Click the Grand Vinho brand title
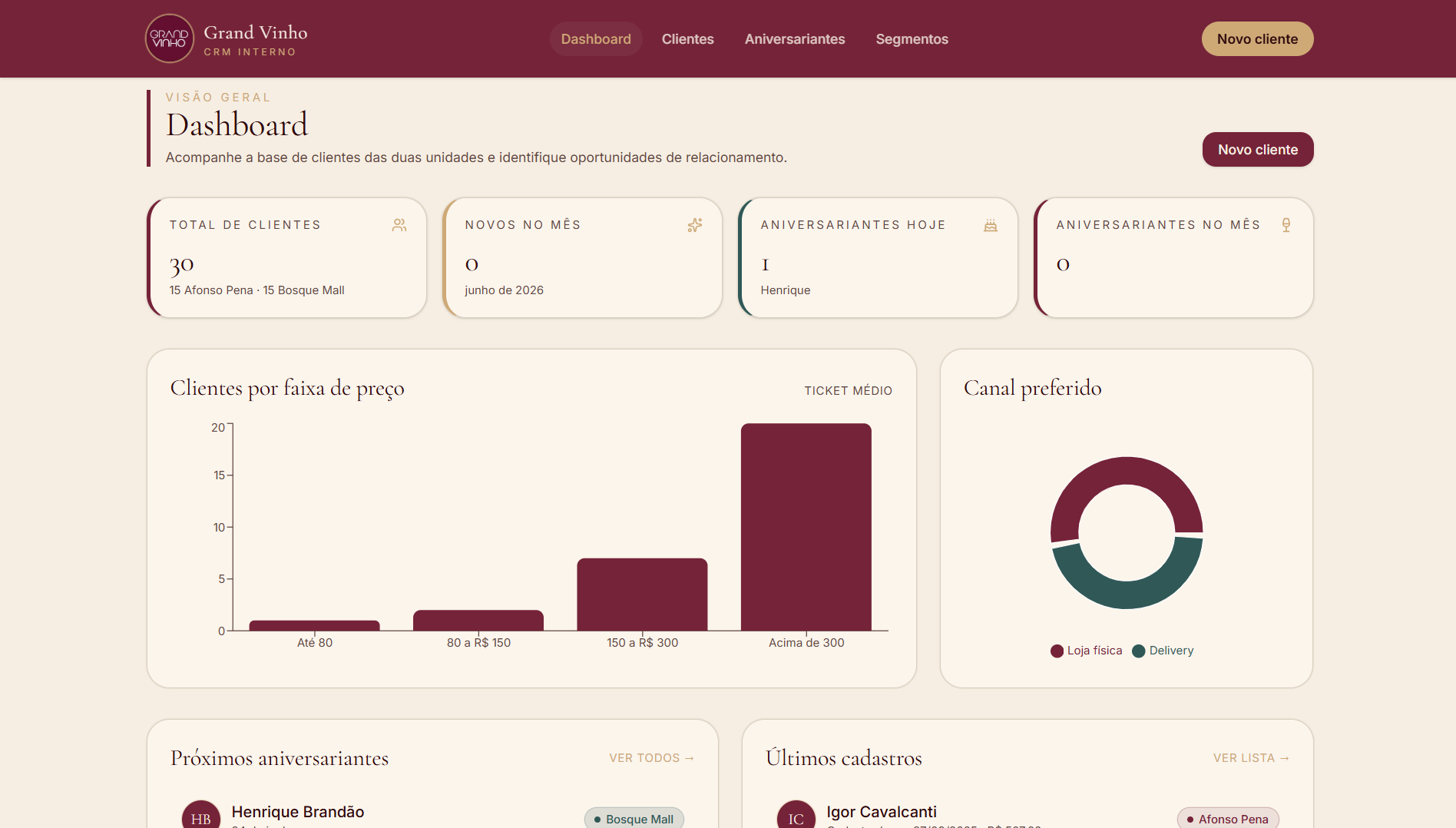 tap(256, 32)
